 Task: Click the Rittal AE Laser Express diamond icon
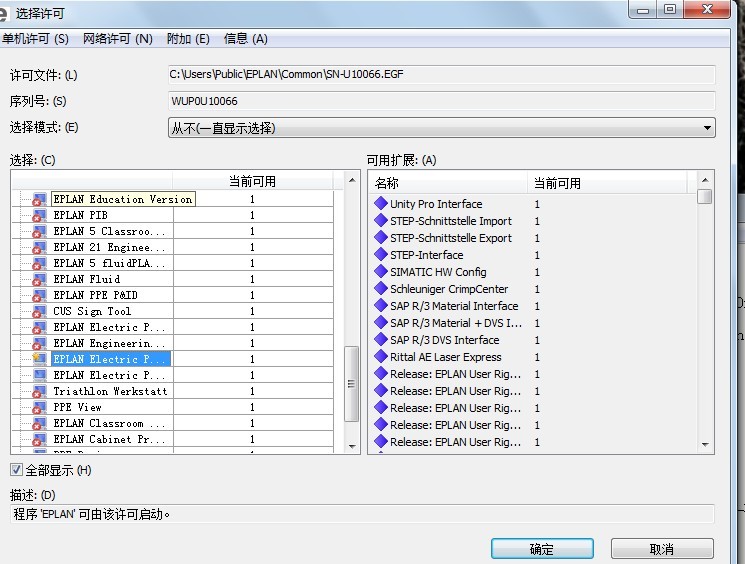pos(381,357)
